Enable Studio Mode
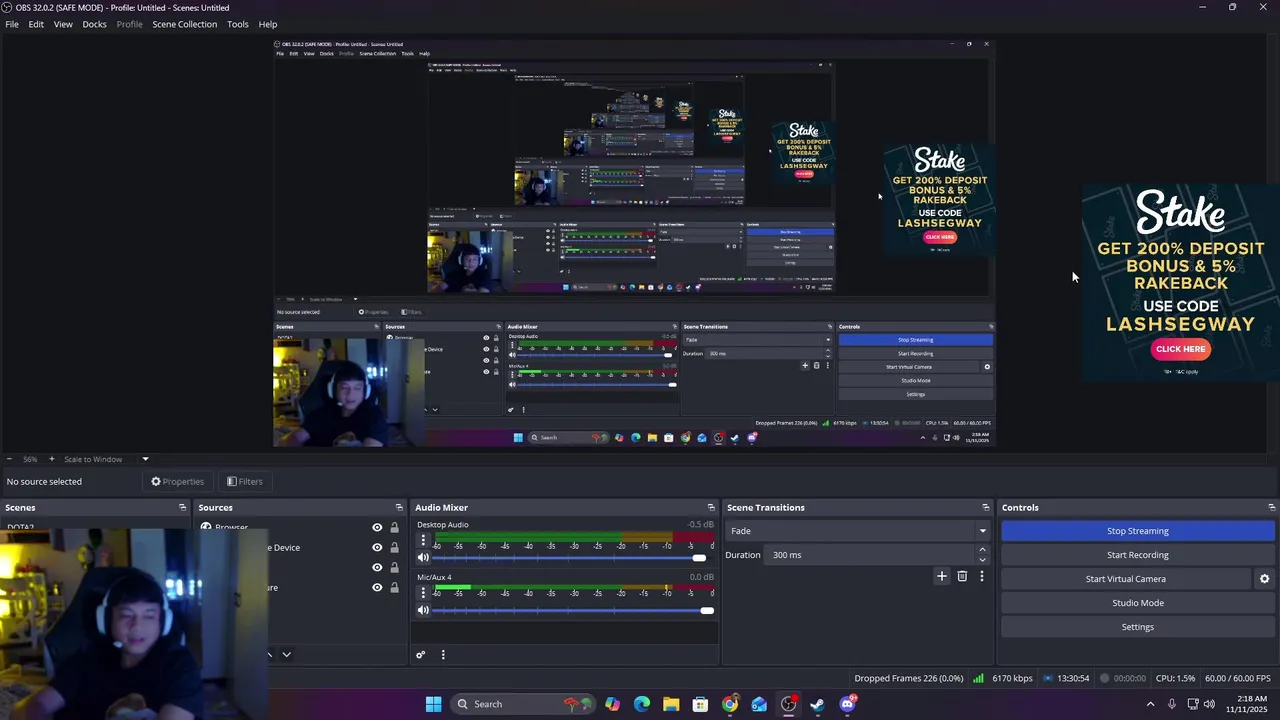This screenshot has width=1280, height=720. coord(1138,603)
